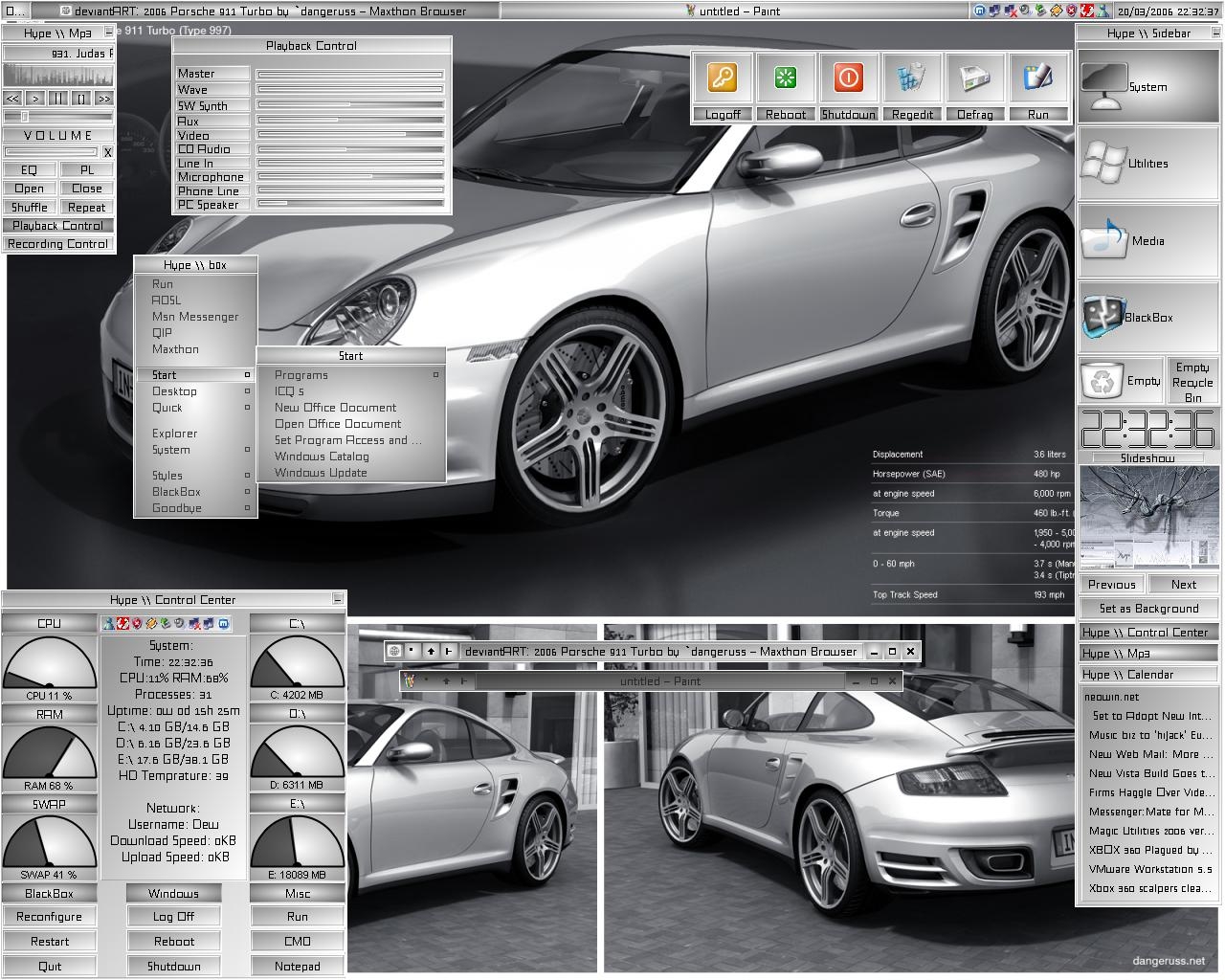The image size is (1225, 980).
Task: Click Previous under the Slideshow
Action: click(1111, 585)
